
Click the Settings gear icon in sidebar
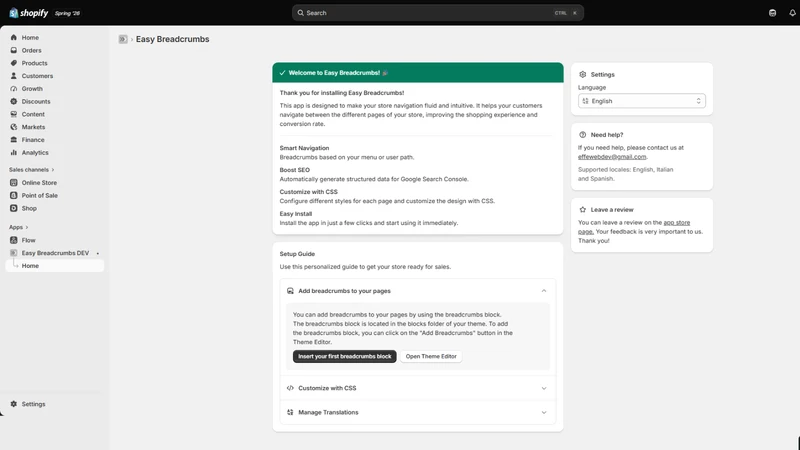tap(14, 404)
